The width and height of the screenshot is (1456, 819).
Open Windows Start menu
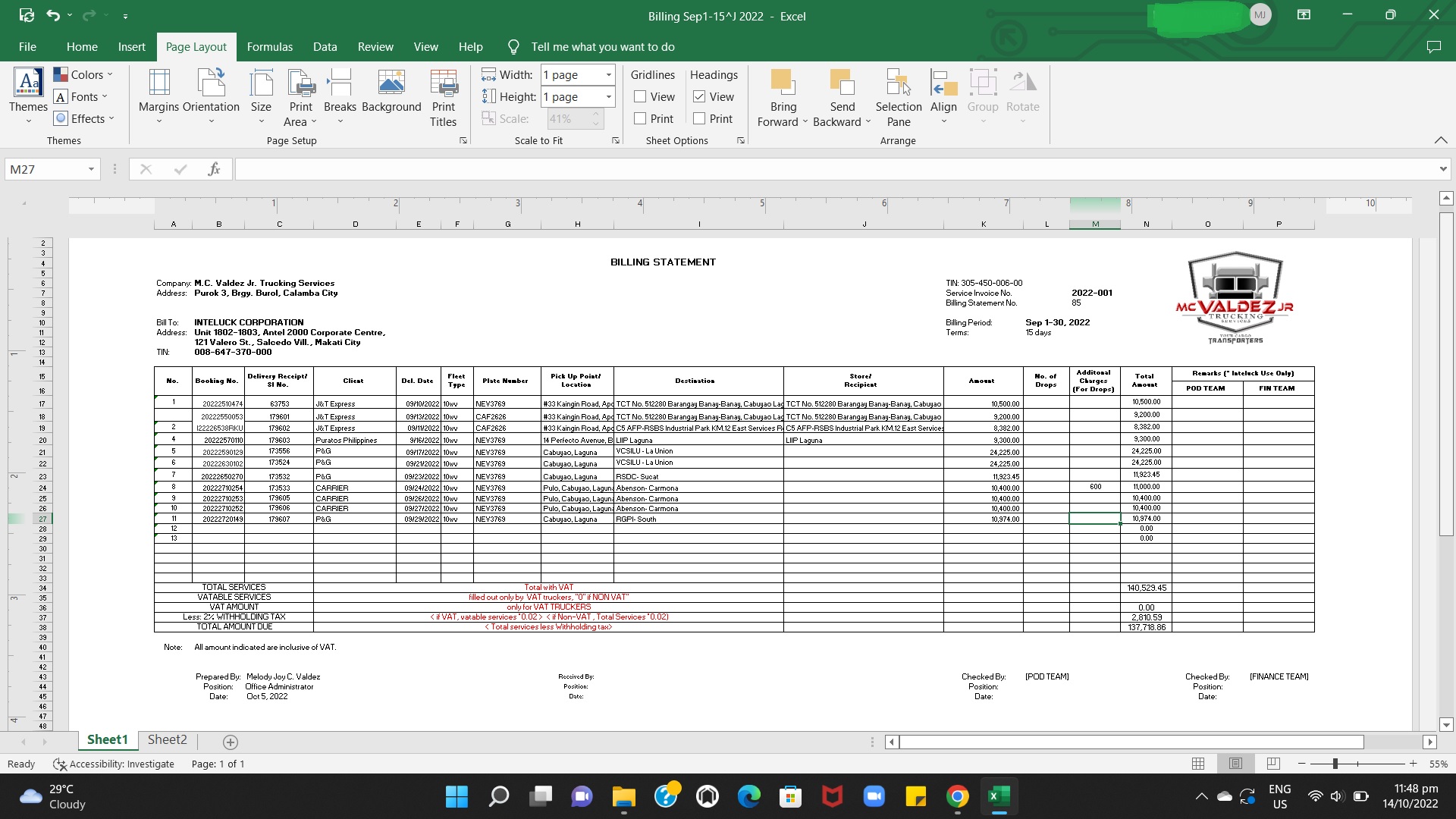coord(457,796)
